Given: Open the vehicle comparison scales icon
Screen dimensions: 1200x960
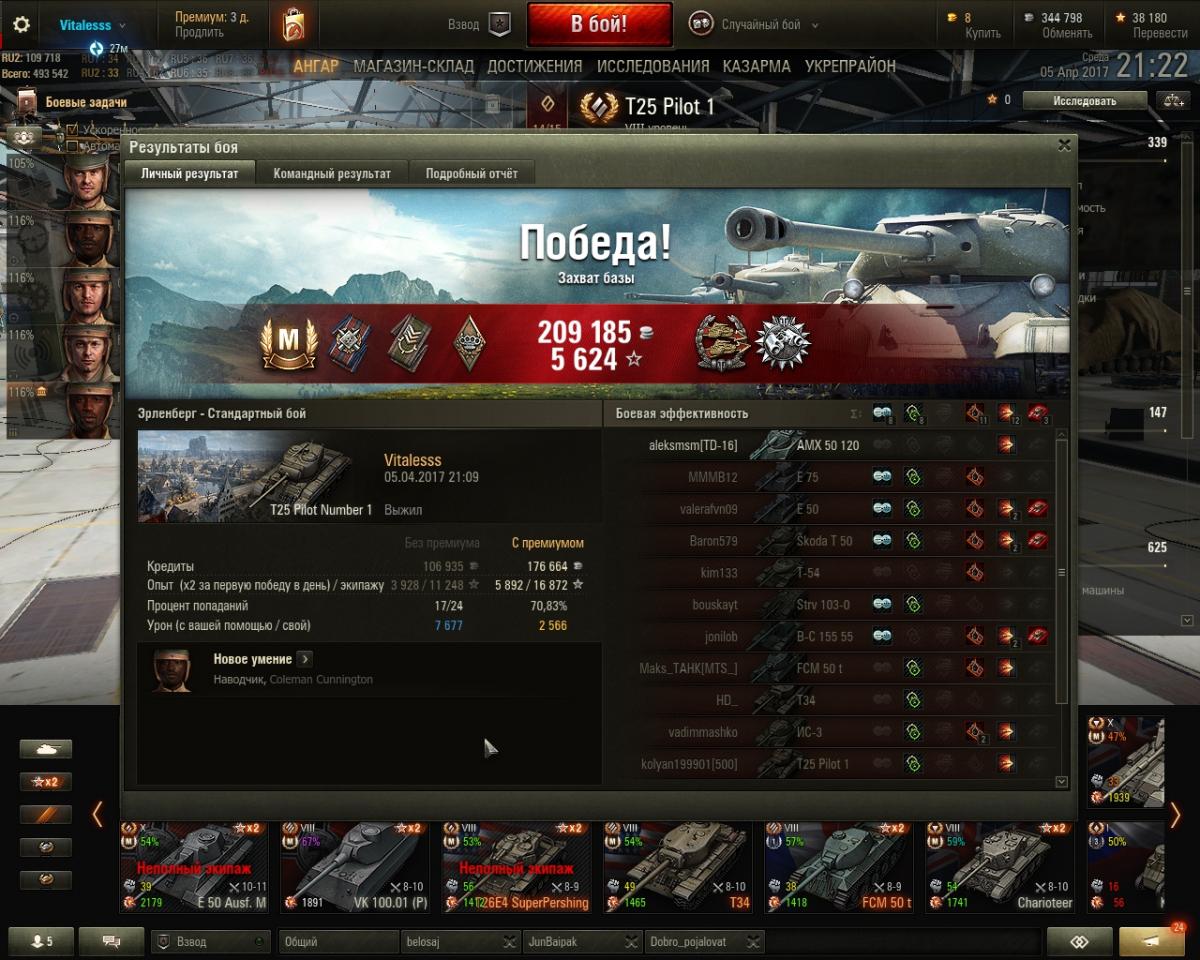Looking at the screenshot, I should click(1170, 100).
